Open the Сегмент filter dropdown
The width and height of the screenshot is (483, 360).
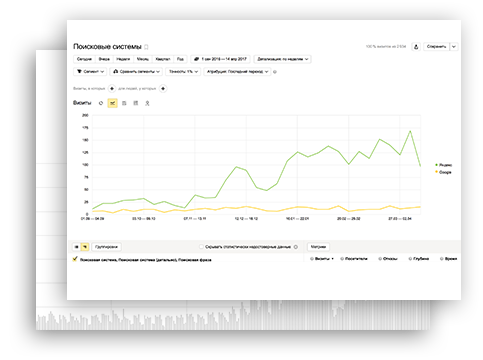click(90, 71)
